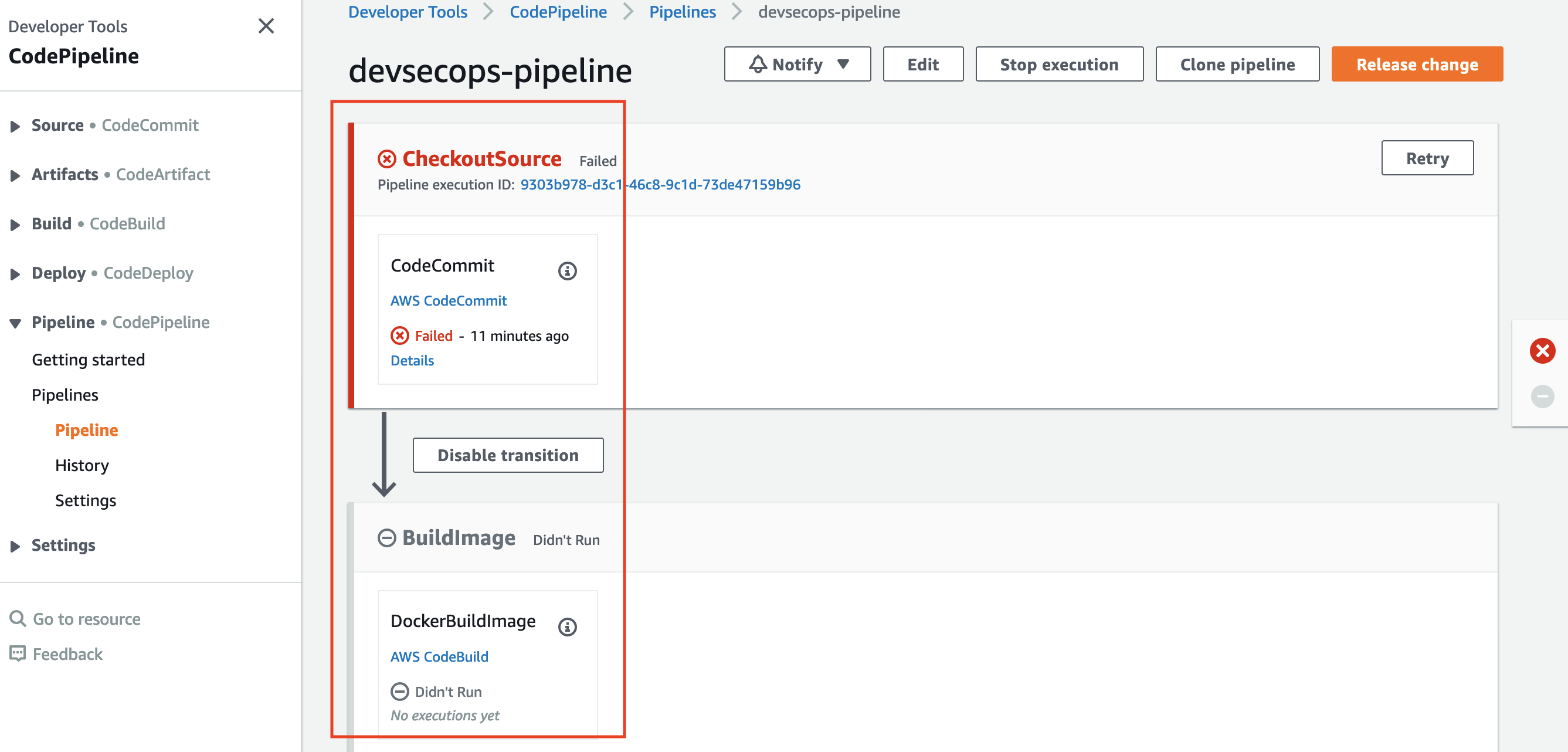The image size is (1568, 752).
Task: Open the Go to resource search field
Action: [86, 619]
